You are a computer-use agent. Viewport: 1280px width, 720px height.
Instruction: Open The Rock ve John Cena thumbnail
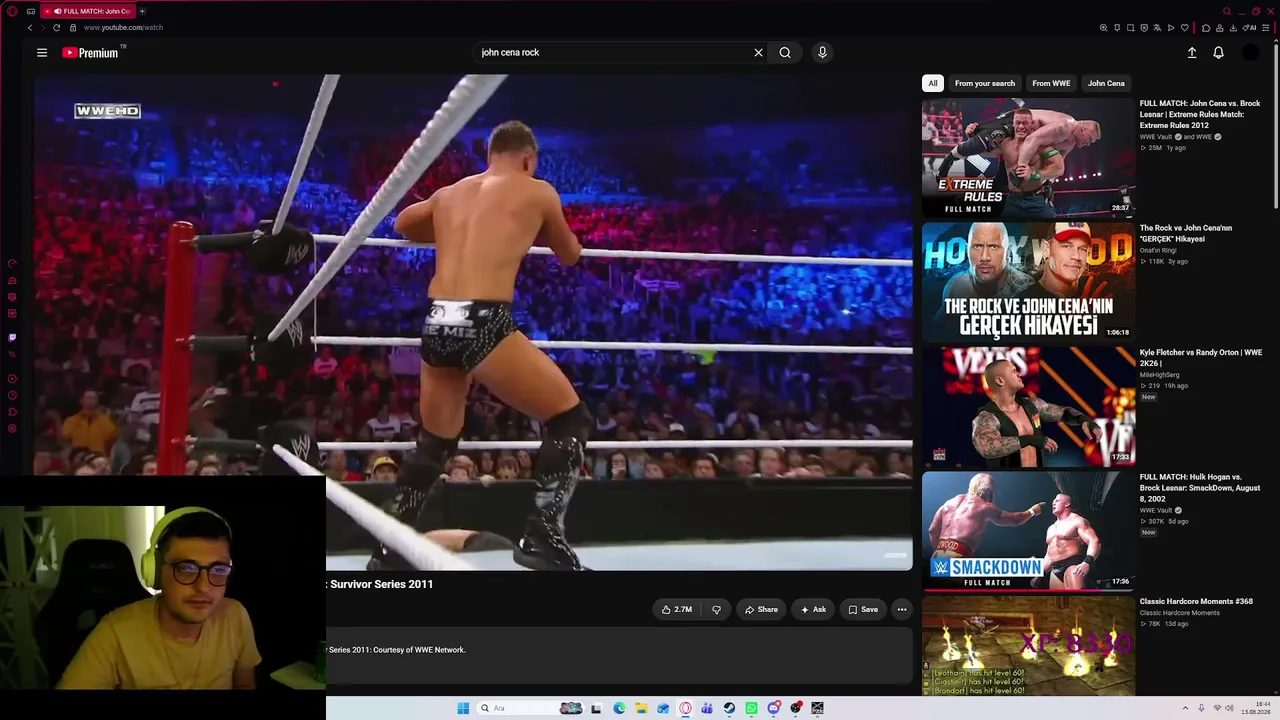click(x=1028, y=282)
